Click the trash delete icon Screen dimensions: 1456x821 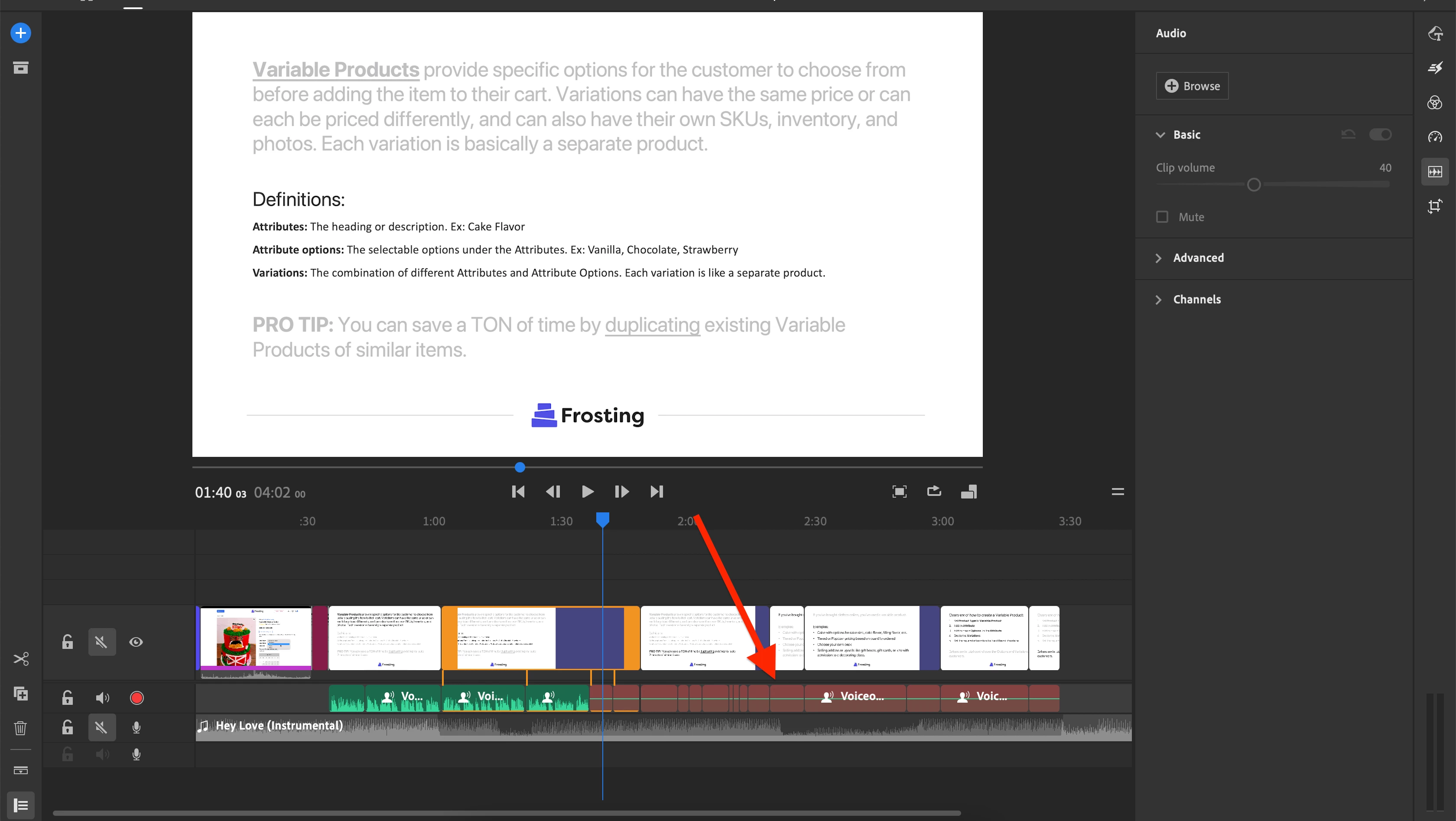(x=20, y=728)
